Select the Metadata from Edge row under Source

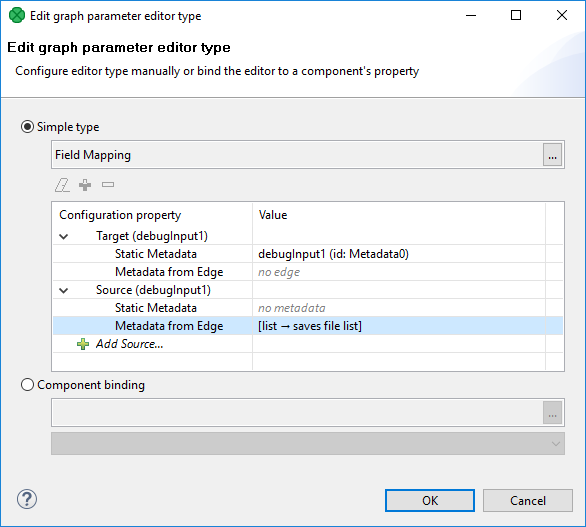[308, 326]
